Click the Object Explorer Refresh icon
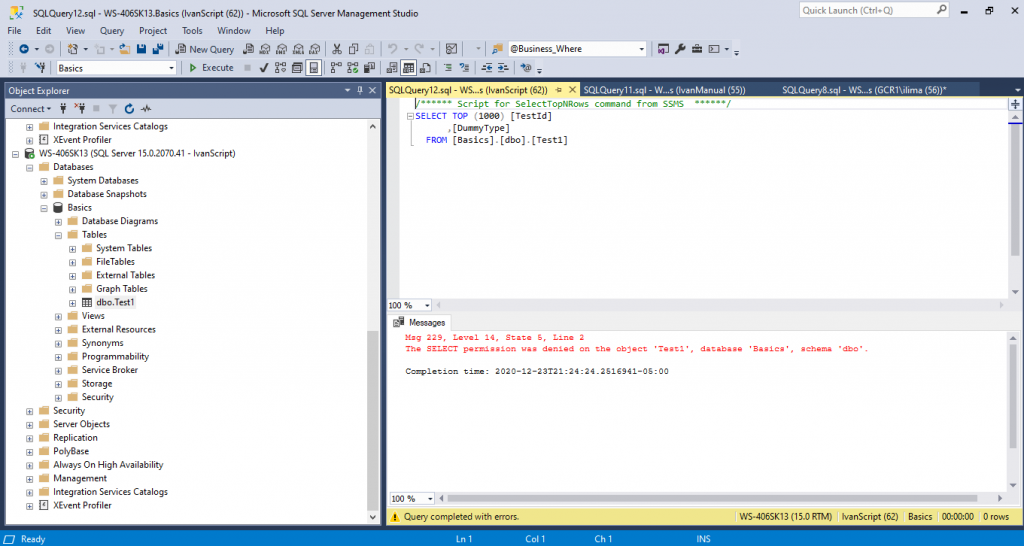 coord(129,108)
